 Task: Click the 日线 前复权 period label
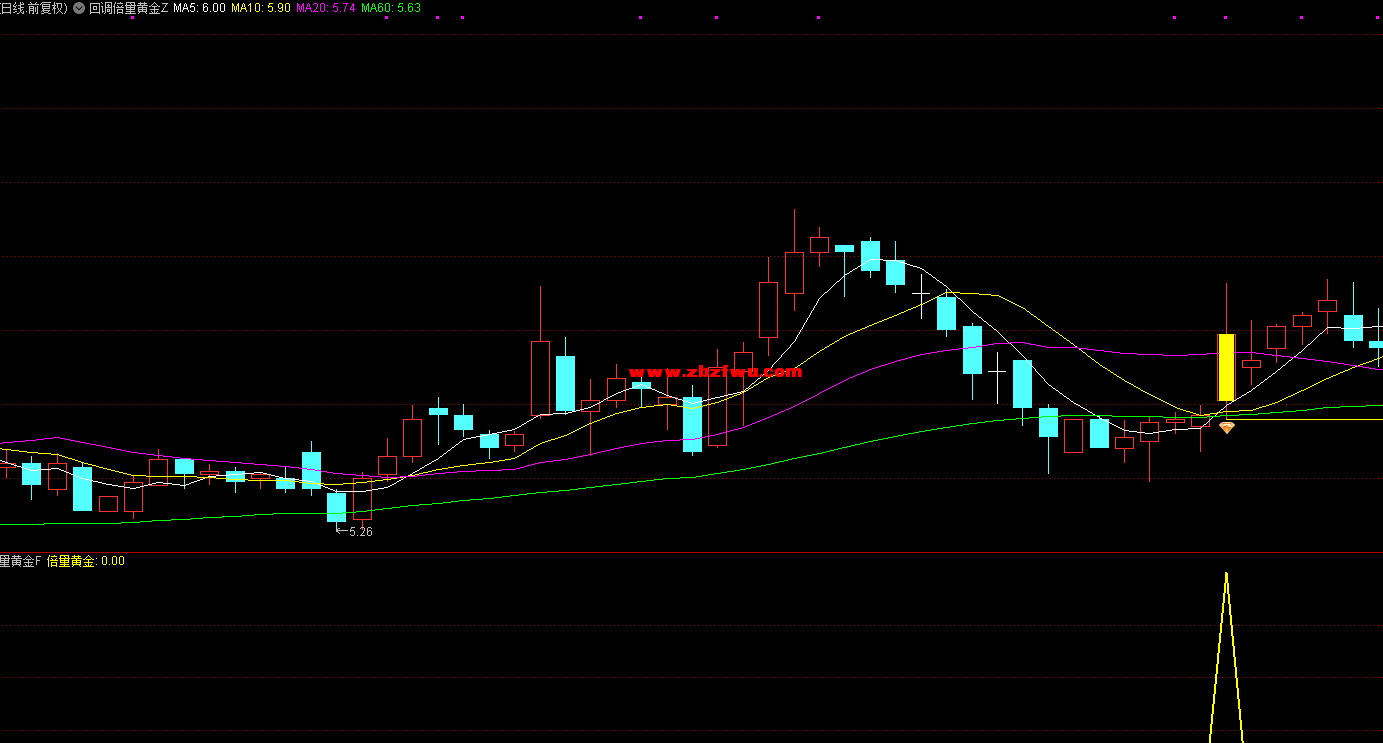[x=33, y=8]
